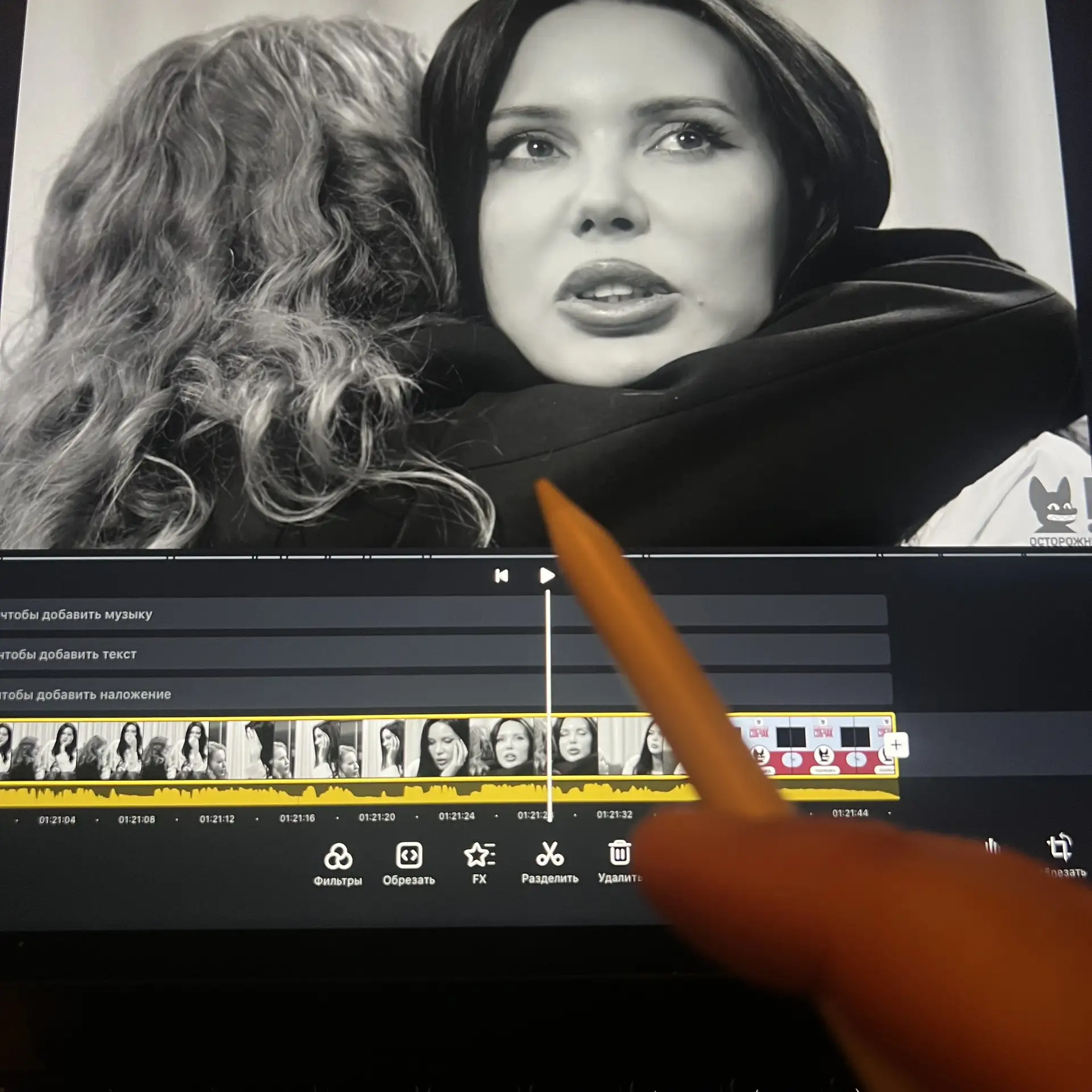Click the 01:21:12 timeline mark
Image resolution: width=1092 pixels, height=1092 pixels.
(217, 818)
